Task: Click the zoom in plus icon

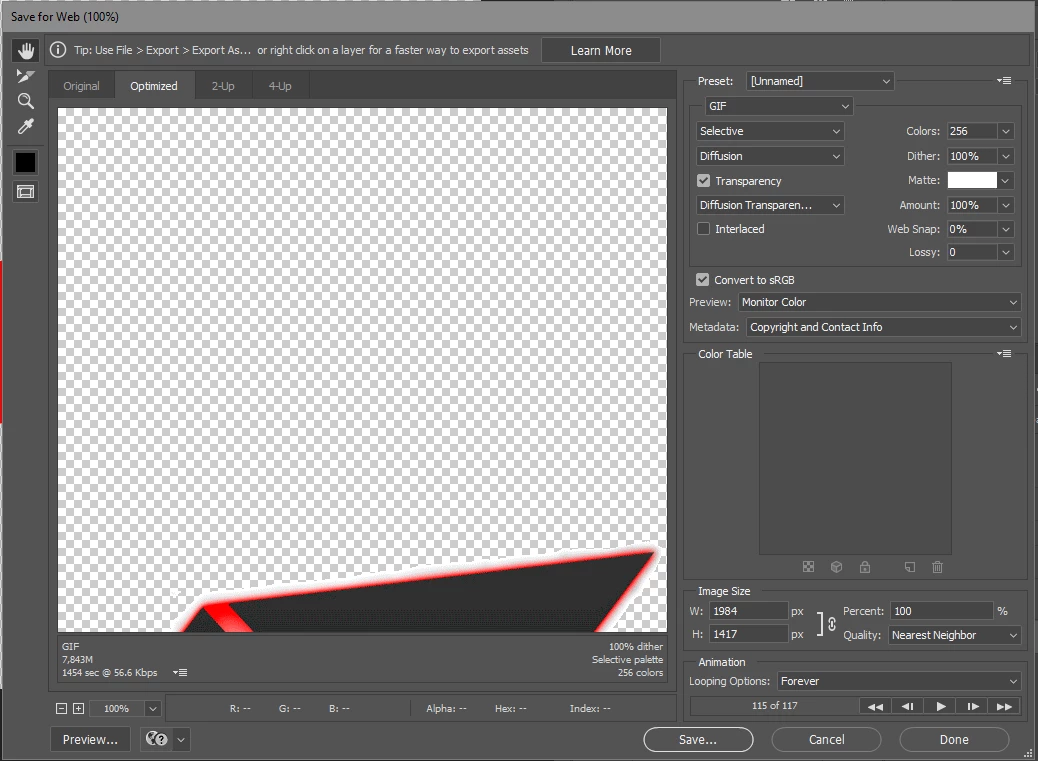Action: (78, 709)
